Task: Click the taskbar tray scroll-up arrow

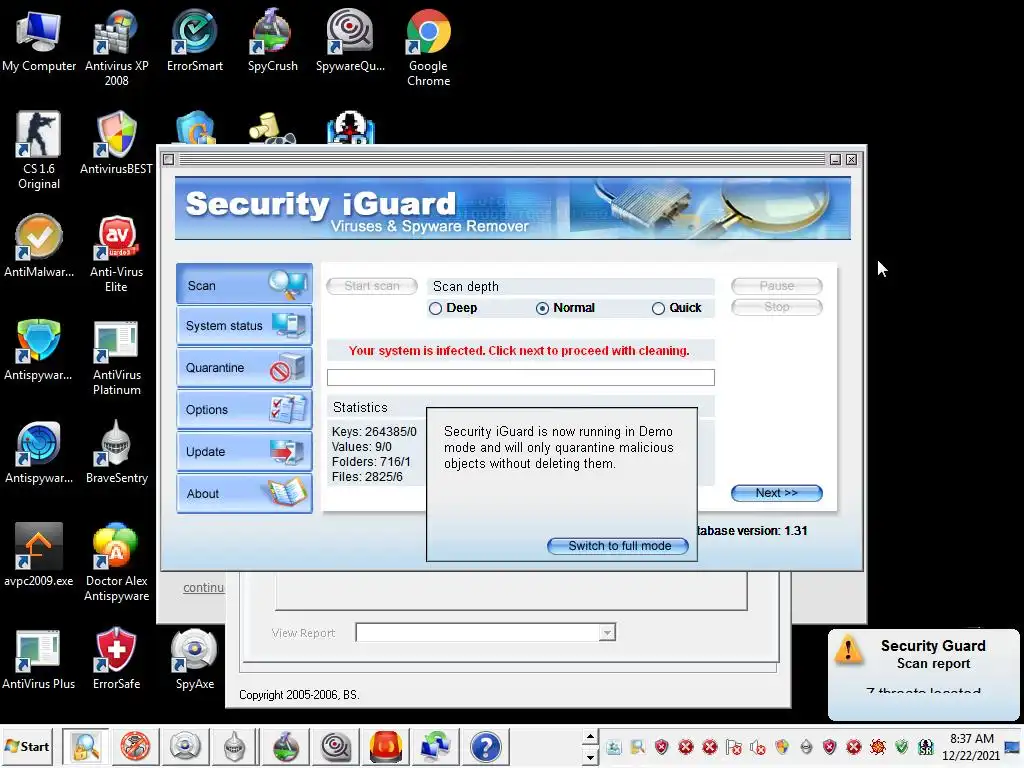Action: pyautogui.click(x=590, y=737)
